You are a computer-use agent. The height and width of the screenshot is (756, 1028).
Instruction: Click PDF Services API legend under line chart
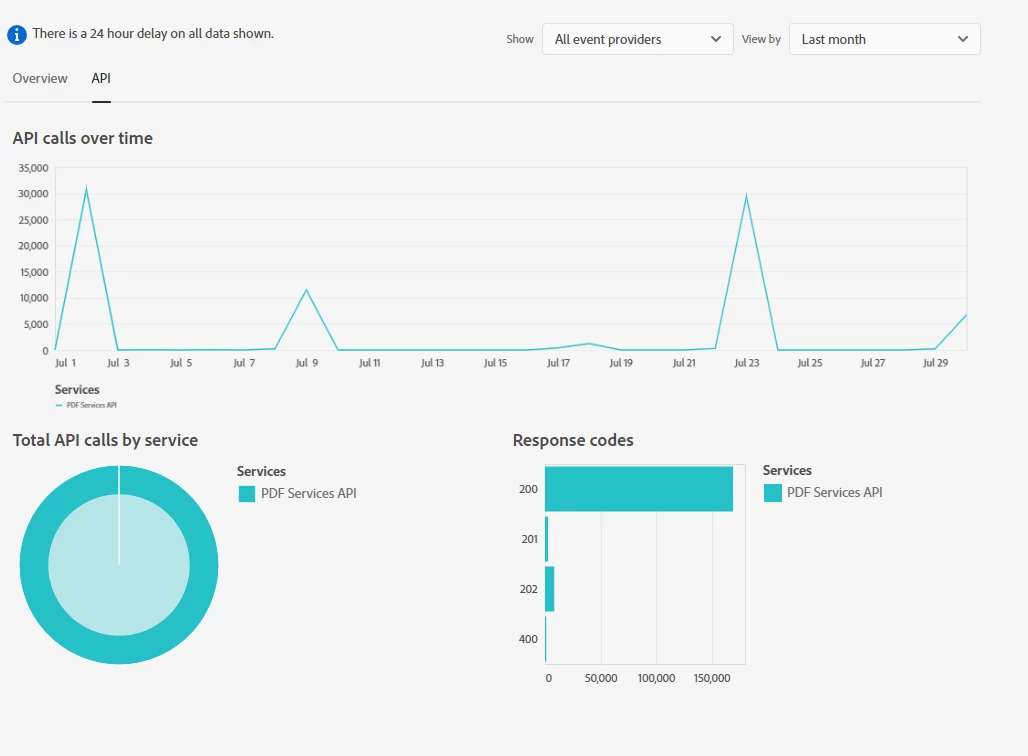[87, 405]
